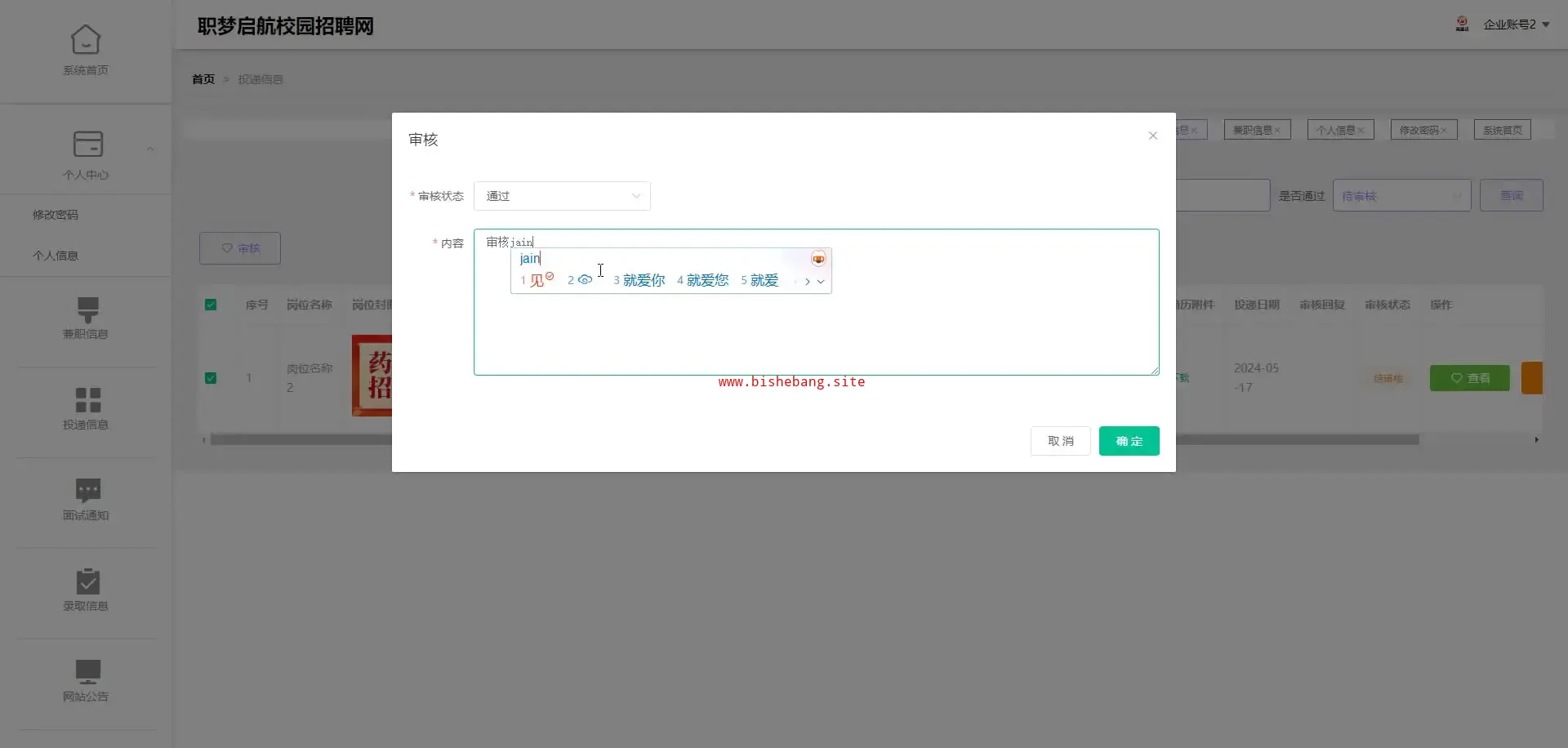Go to 投递信息 via its grid icon
The image size is (1568, 748).
click(x=87, y=400)
